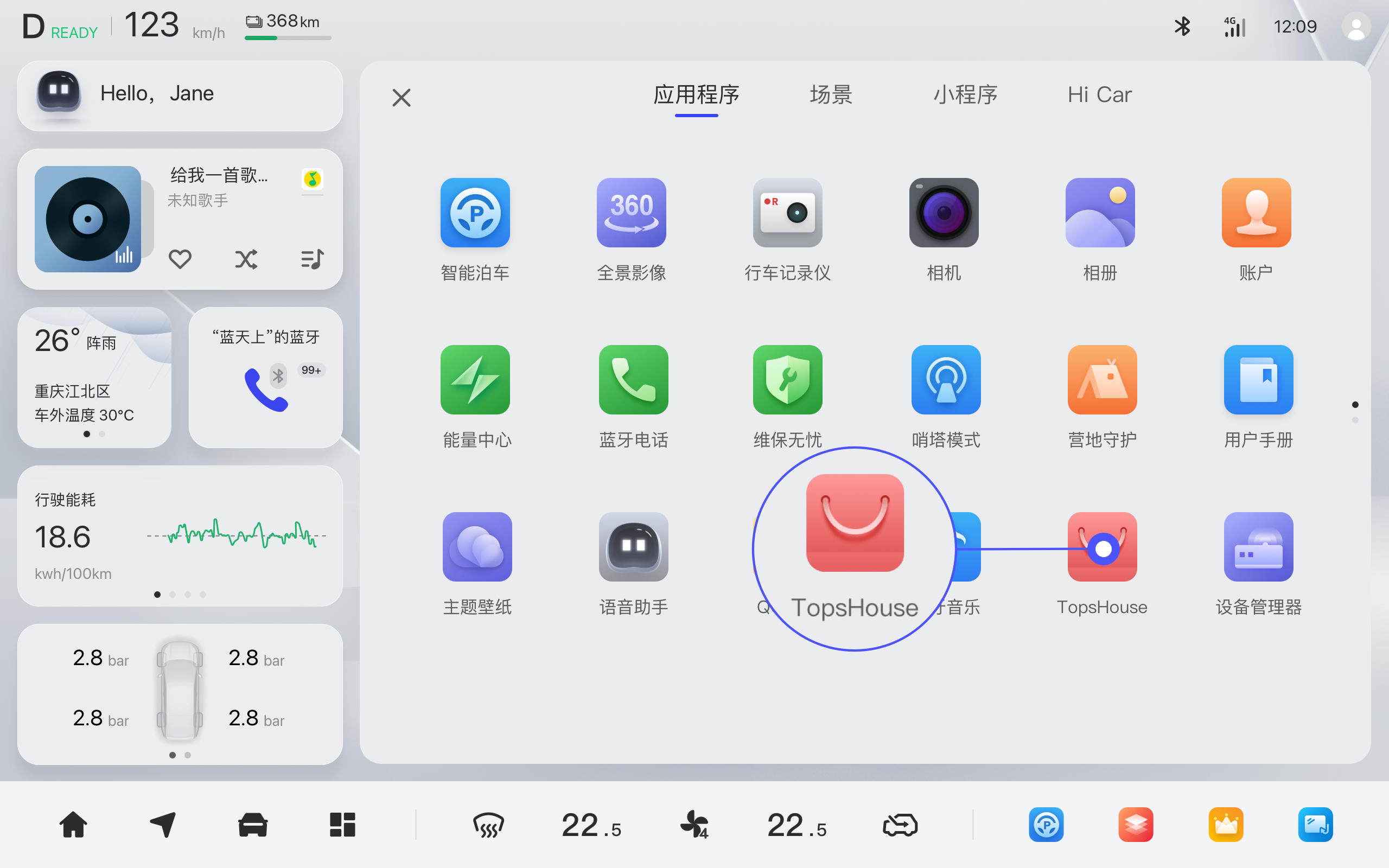
Task: Open the 营地守护 camp guard app
Action: [x=1102, y=379]
